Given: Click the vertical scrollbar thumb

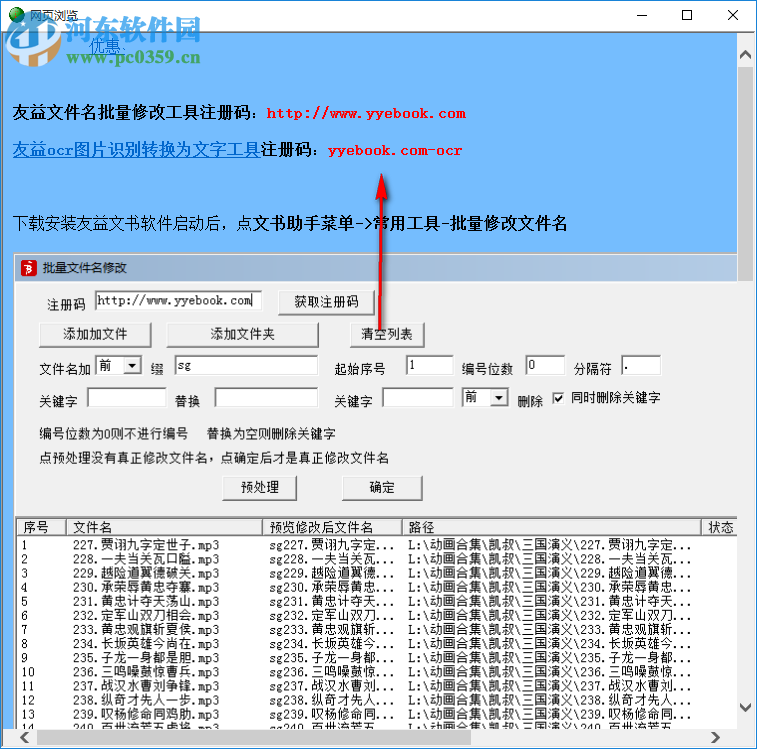Looking at the screenshot, I should tap(745, 174).
